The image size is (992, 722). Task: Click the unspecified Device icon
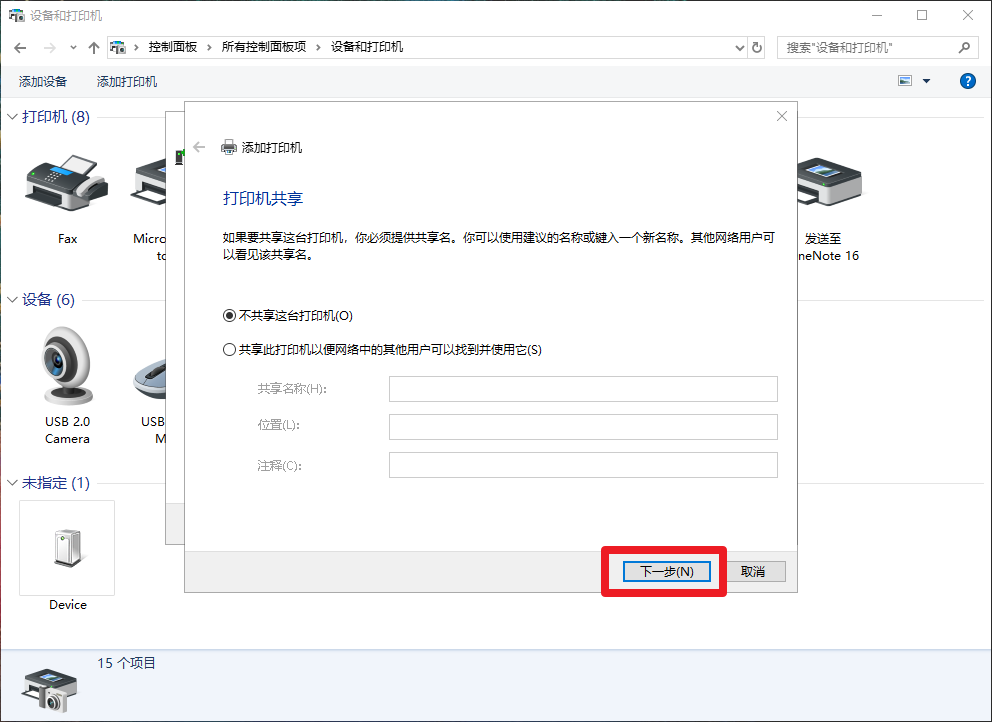tap(67, 548)
